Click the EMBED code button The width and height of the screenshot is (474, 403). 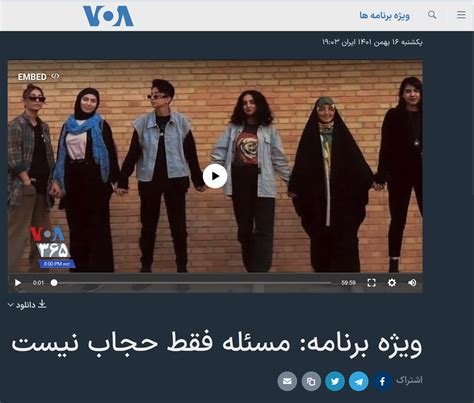tap(38, 77)
